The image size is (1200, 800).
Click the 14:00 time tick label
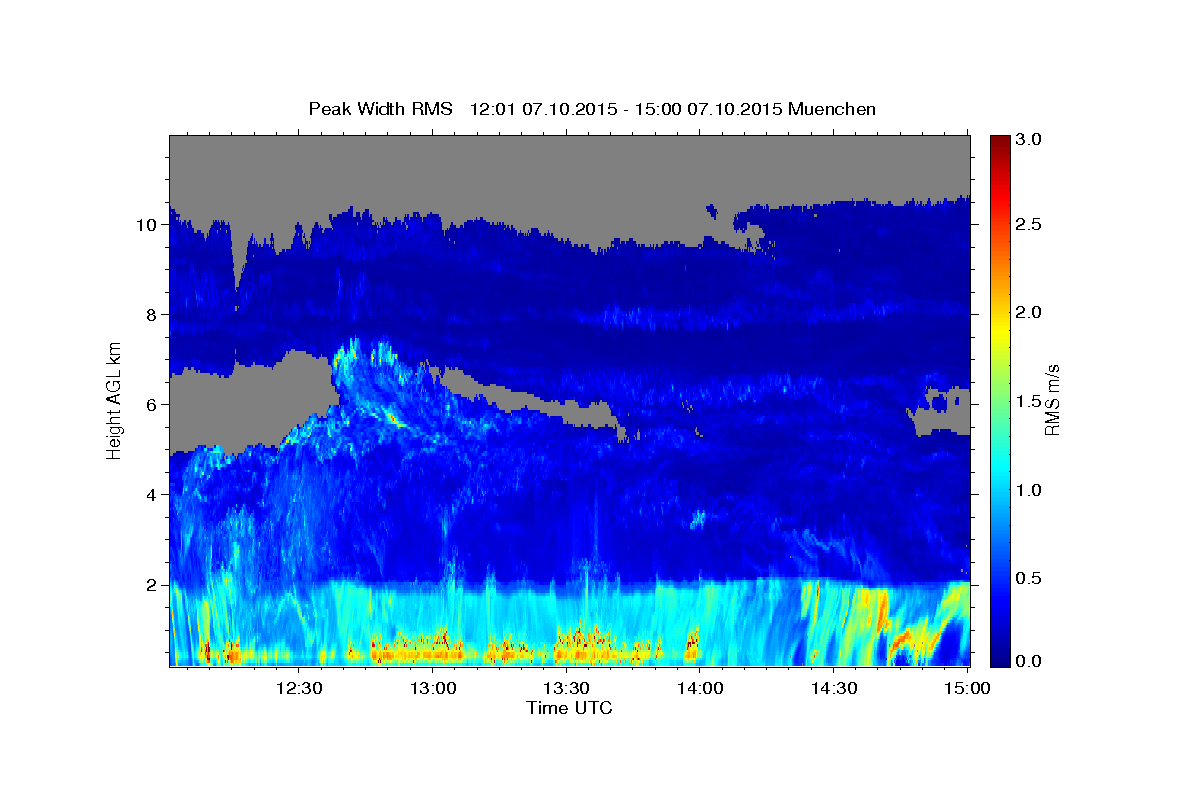click(700, 688)
